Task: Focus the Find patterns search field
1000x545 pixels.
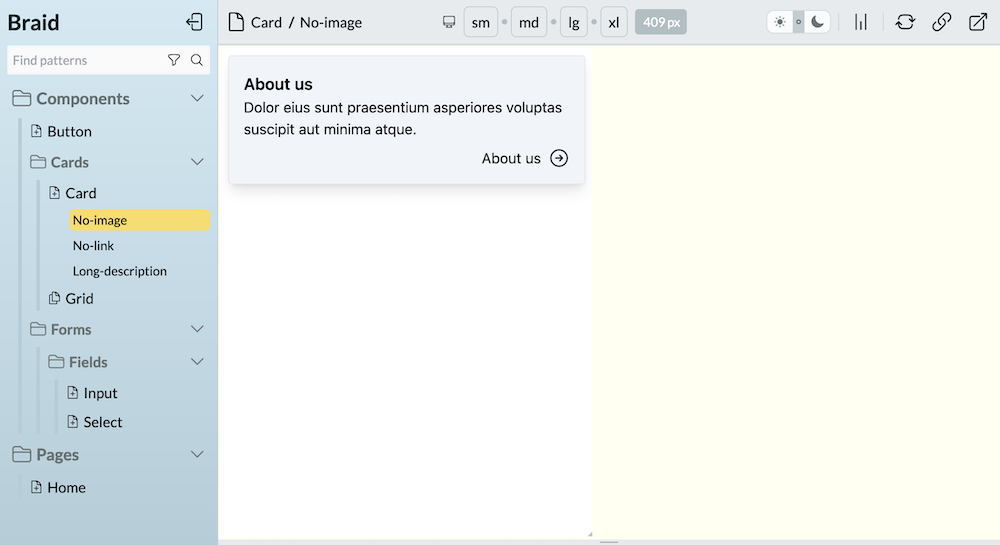Action: 86,60
